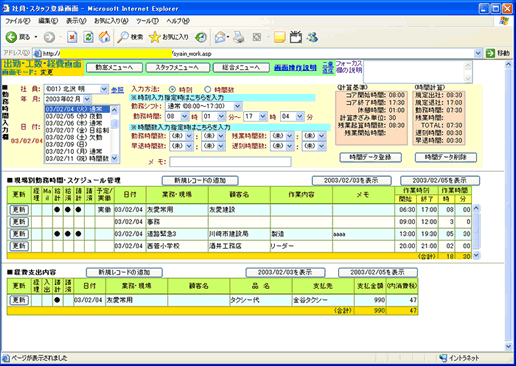Open the ツール menu
Viewport: 516px width, 366px height.
147,21
